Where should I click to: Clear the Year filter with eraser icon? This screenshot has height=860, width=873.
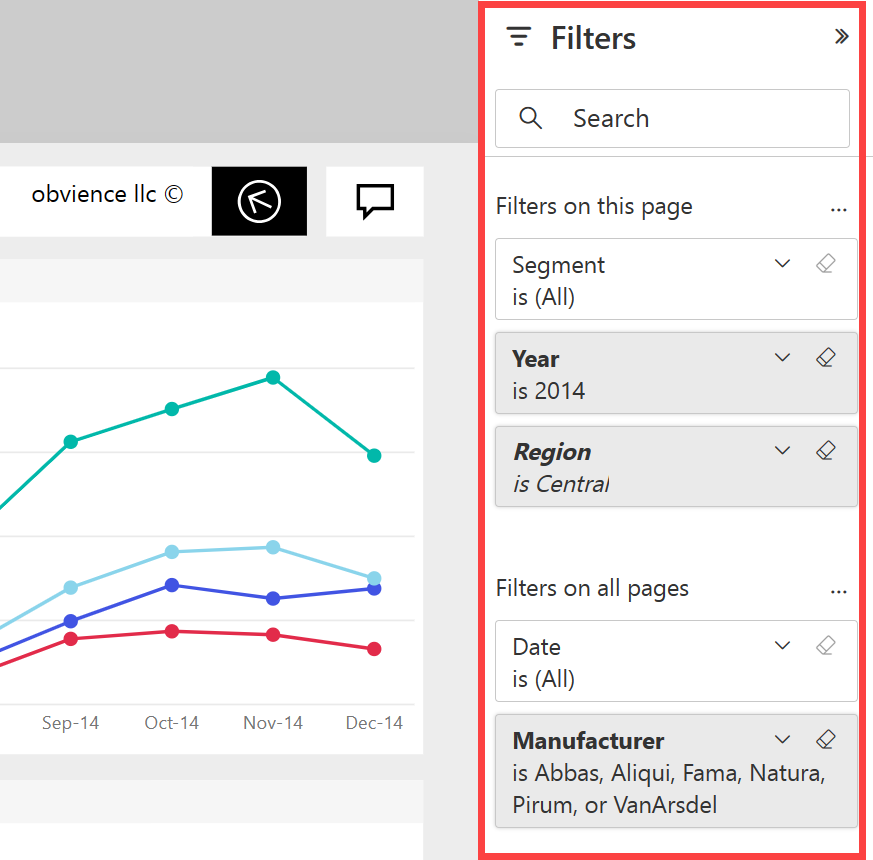point(826,356)
